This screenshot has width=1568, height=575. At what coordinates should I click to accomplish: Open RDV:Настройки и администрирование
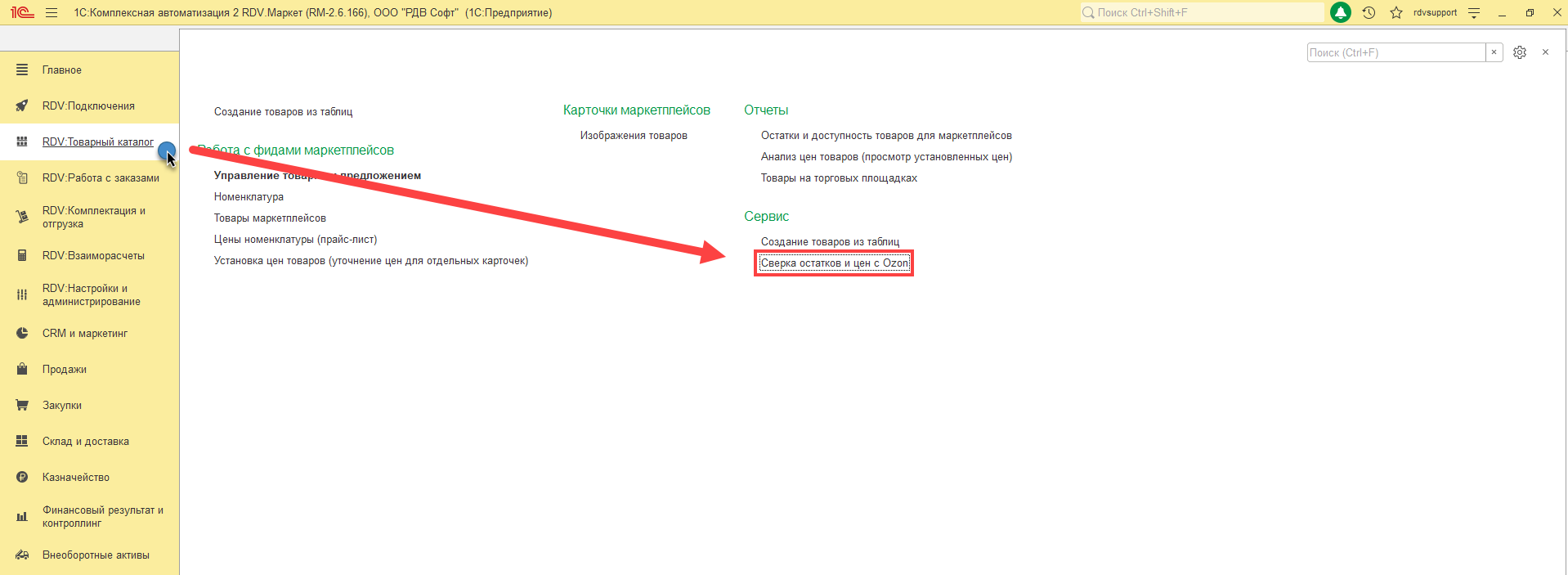click(x=92, y=294)
